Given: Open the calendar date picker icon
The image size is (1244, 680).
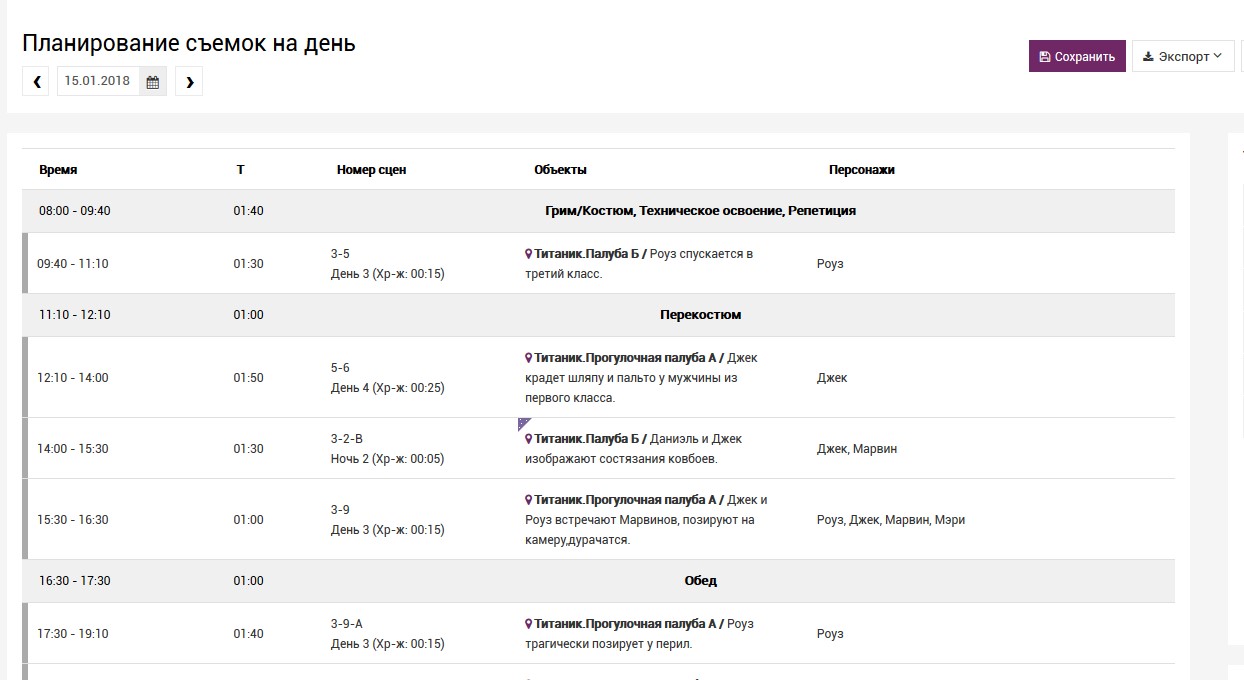Looking at the screenshot, I should click(153, 82).
